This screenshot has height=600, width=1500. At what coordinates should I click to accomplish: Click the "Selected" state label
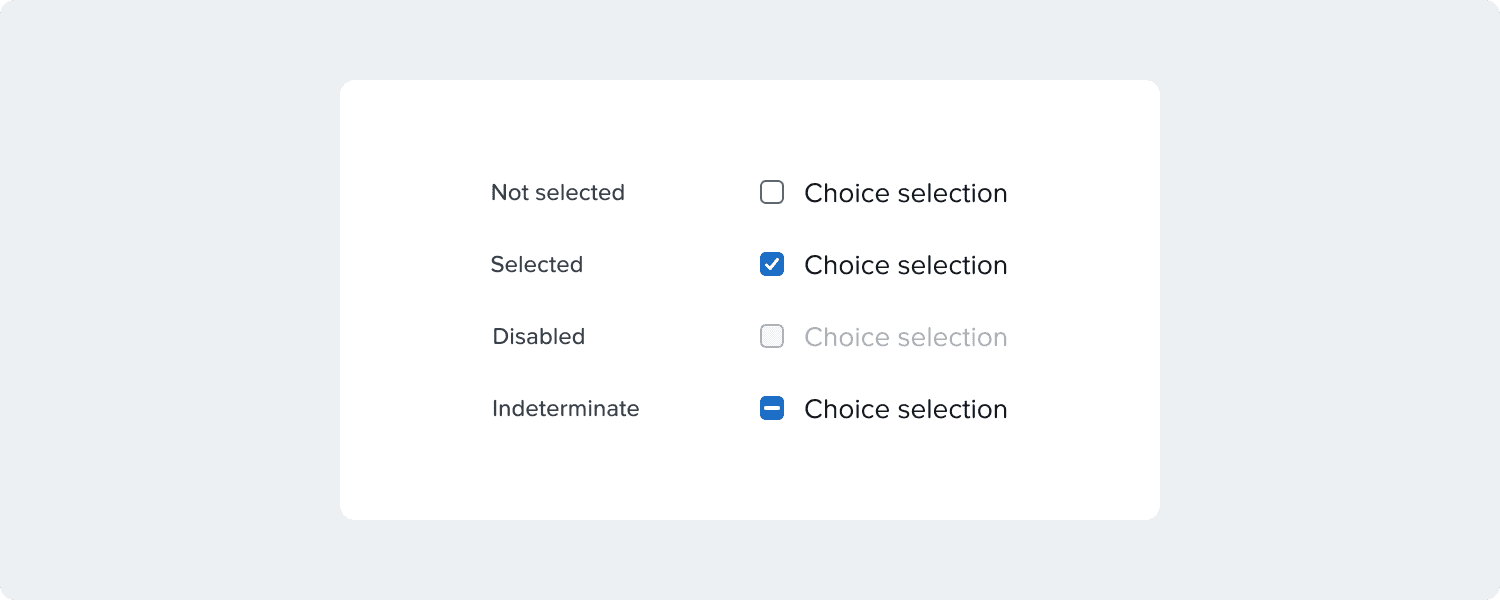tap(536, 264)
